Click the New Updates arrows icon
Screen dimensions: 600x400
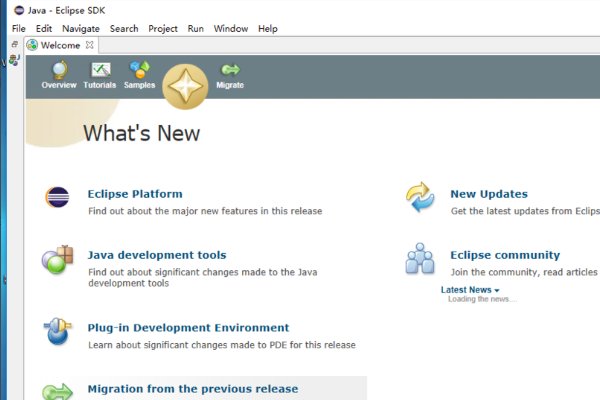420,198
